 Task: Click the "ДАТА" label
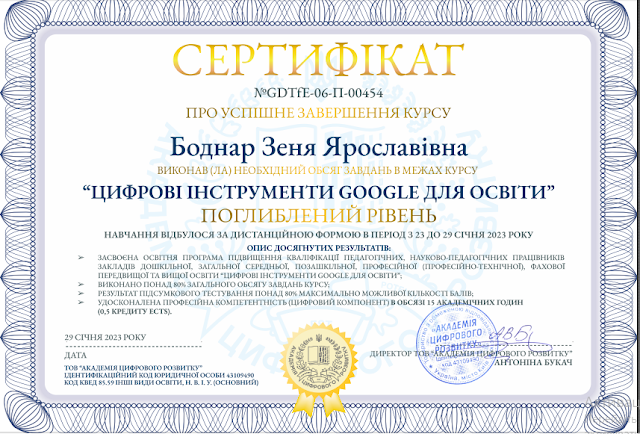76,355
